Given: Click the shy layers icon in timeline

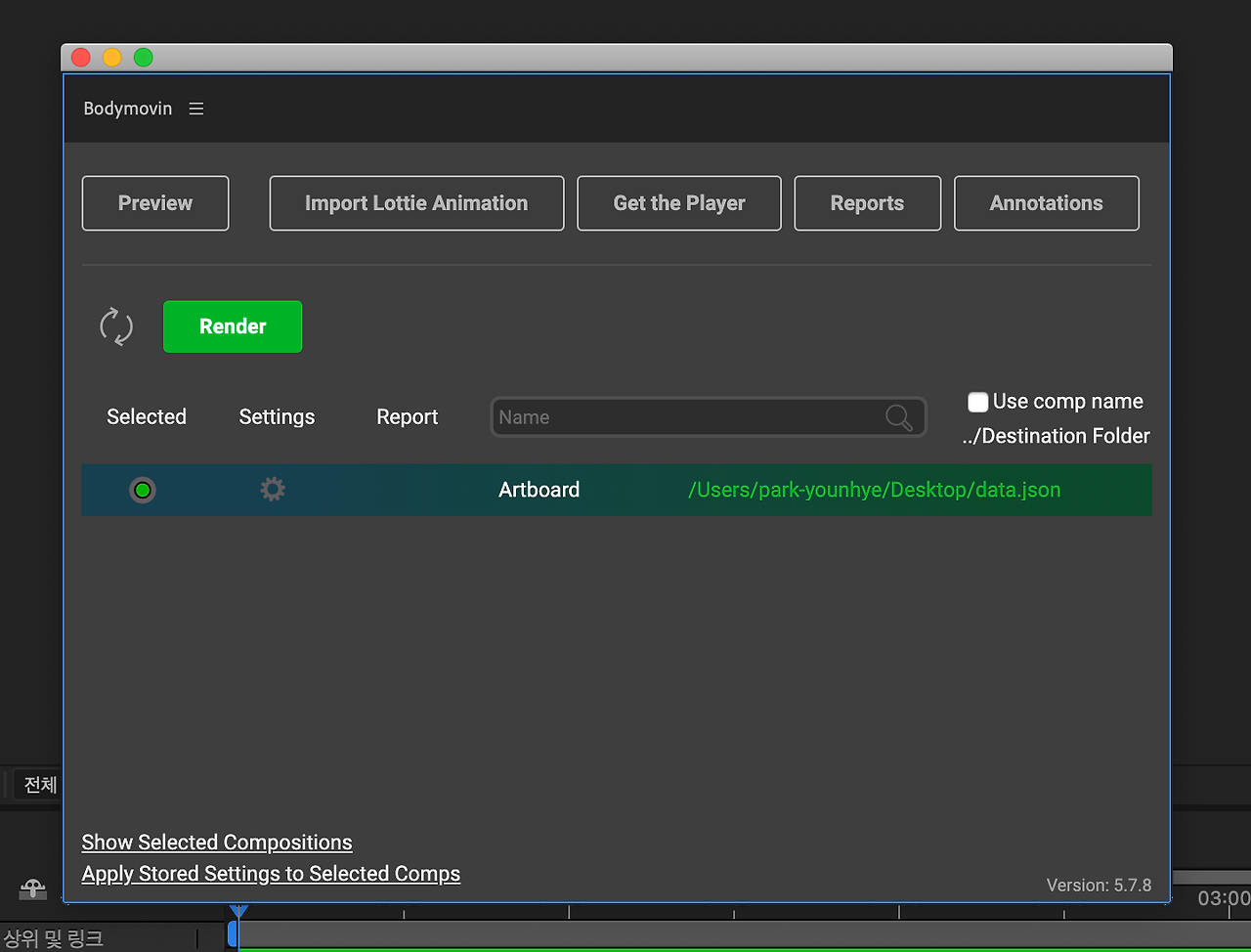Looking at the screenshot, I should (33, 889).
